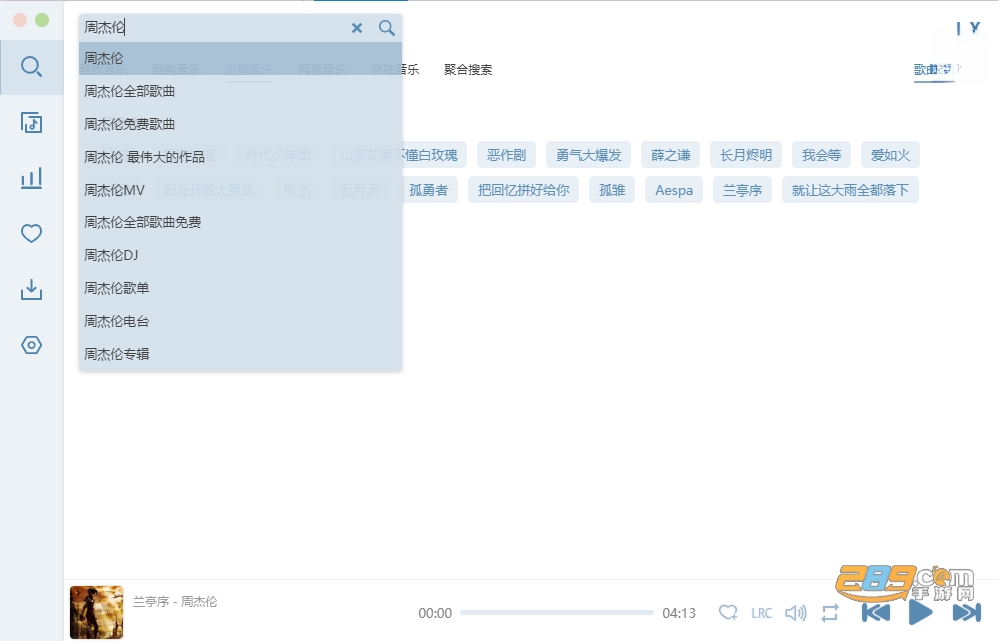Open the song list sidebar icon

31,122
